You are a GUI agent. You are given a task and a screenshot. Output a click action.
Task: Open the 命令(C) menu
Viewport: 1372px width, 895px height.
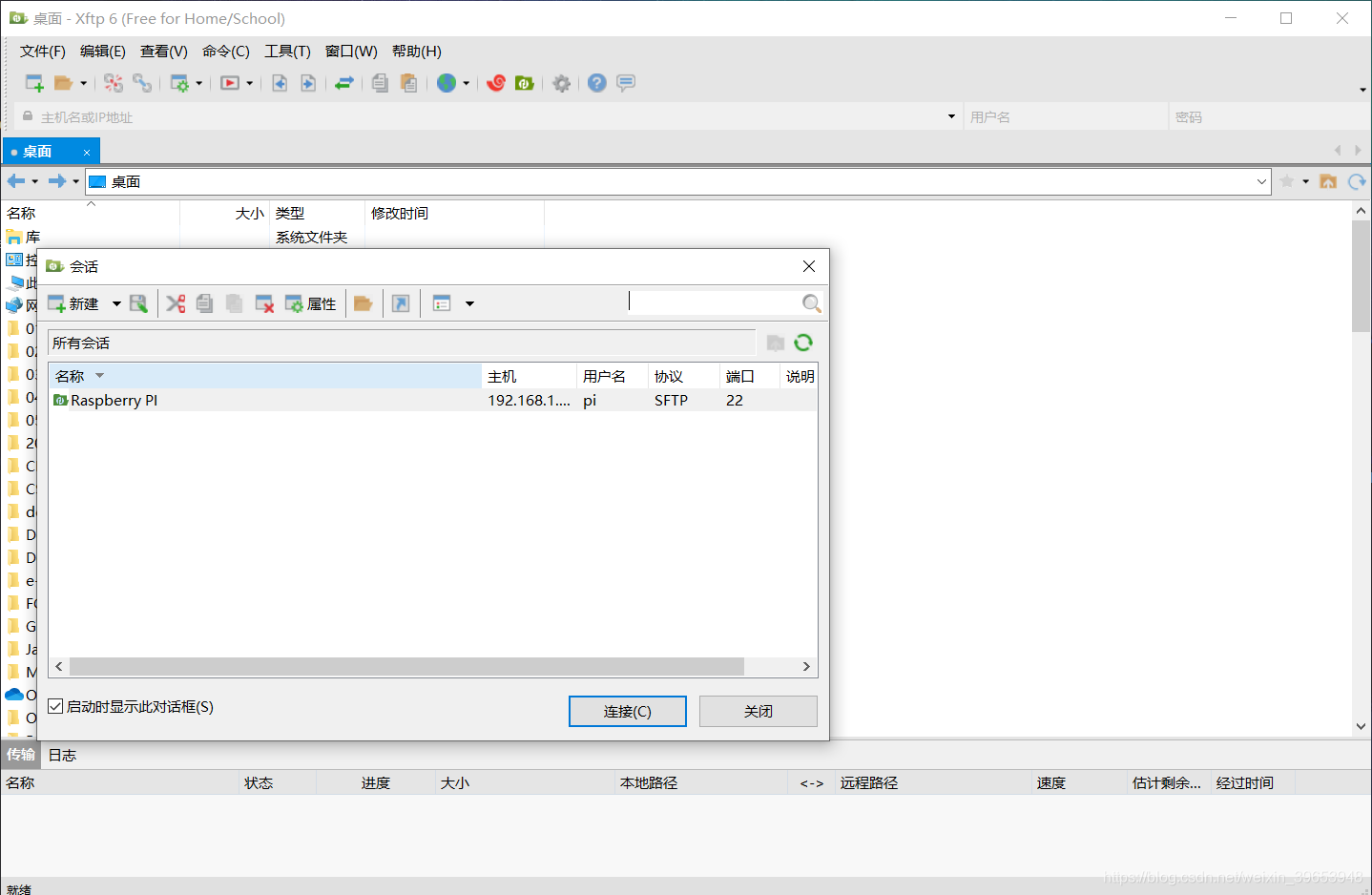pyautogui.click(x=226, y=52)
